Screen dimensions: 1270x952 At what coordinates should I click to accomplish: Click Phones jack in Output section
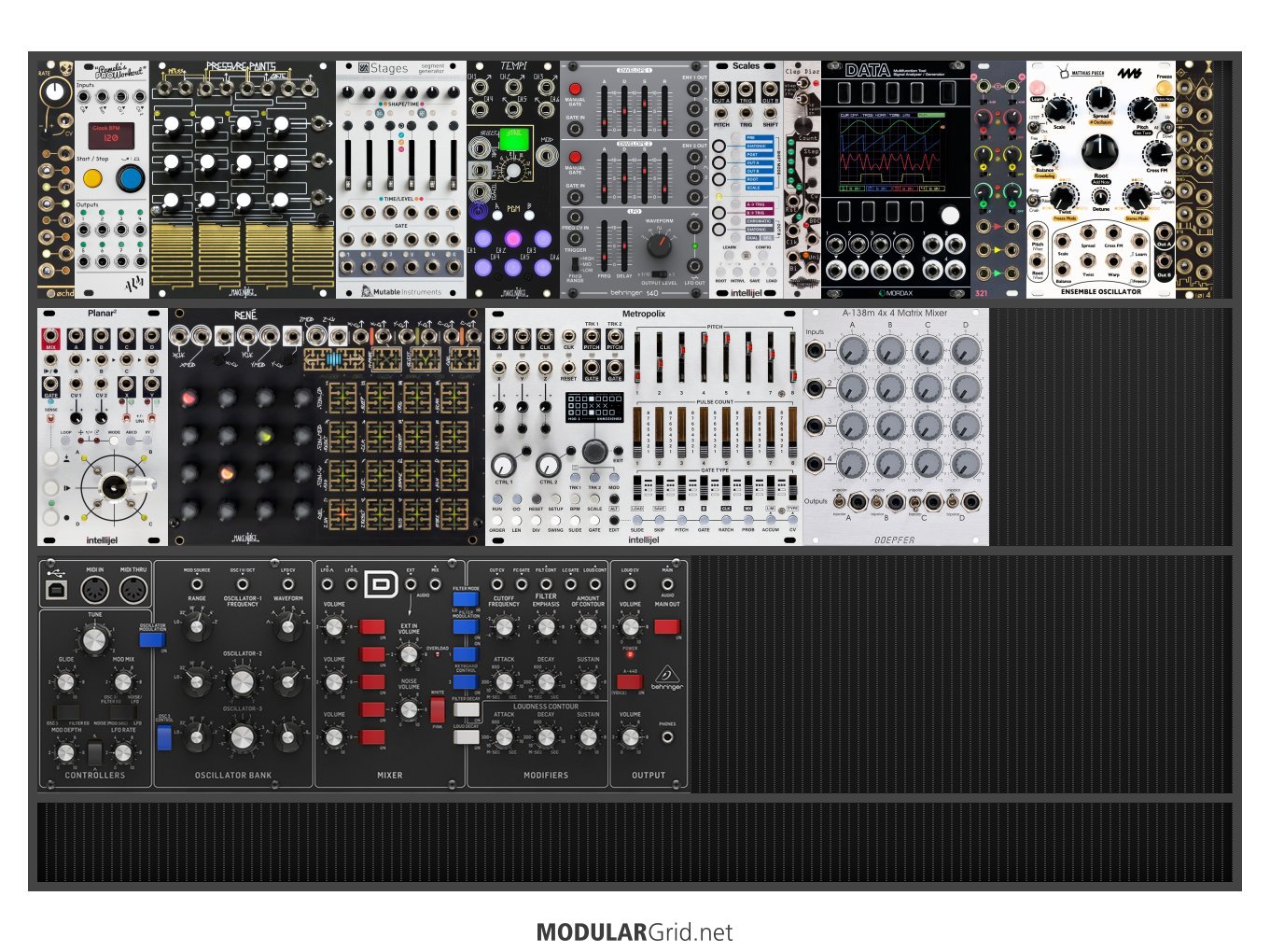point(667,737)
